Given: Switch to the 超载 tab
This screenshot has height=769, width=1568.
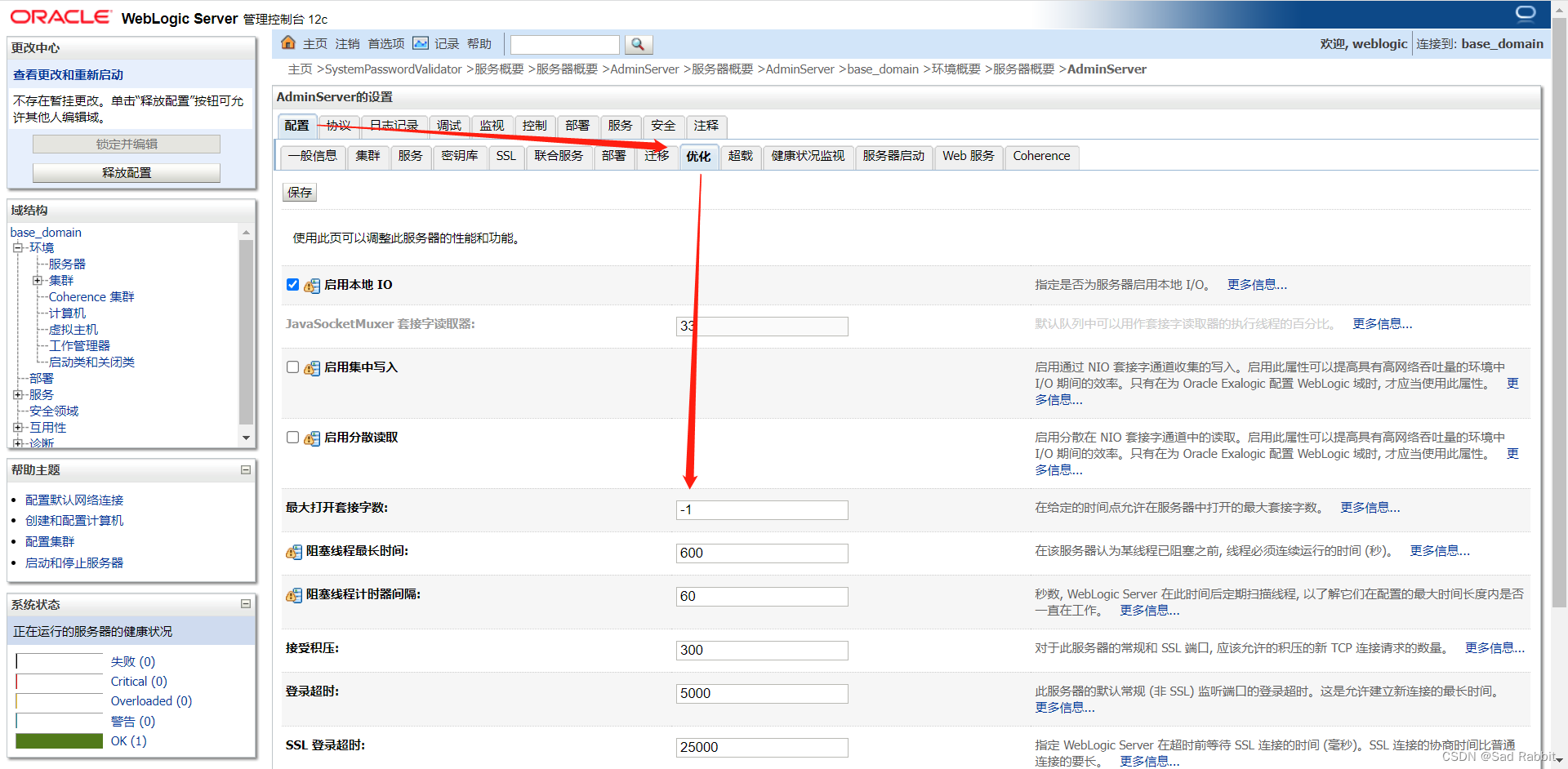Looking at the screenshot, I should (x=740, y=156).
